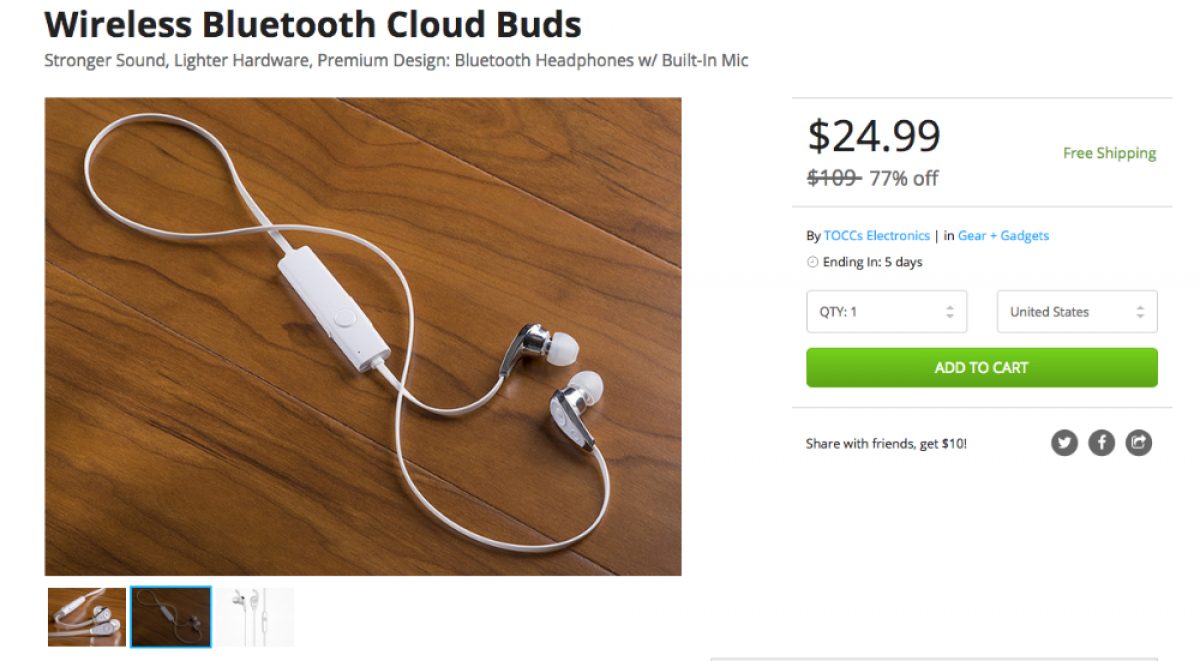Screen dimensions: 1200x661
Task: Click the Stronger Sound product subtitle
Action: click(396, 60)
